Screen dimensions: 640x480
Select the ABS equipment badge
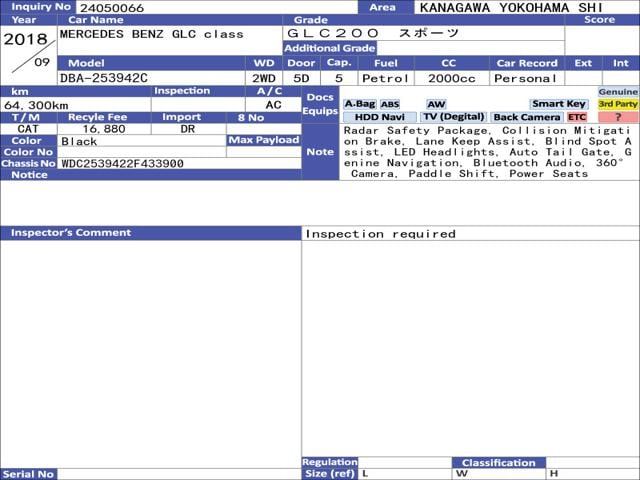click(x=390, y=104)
